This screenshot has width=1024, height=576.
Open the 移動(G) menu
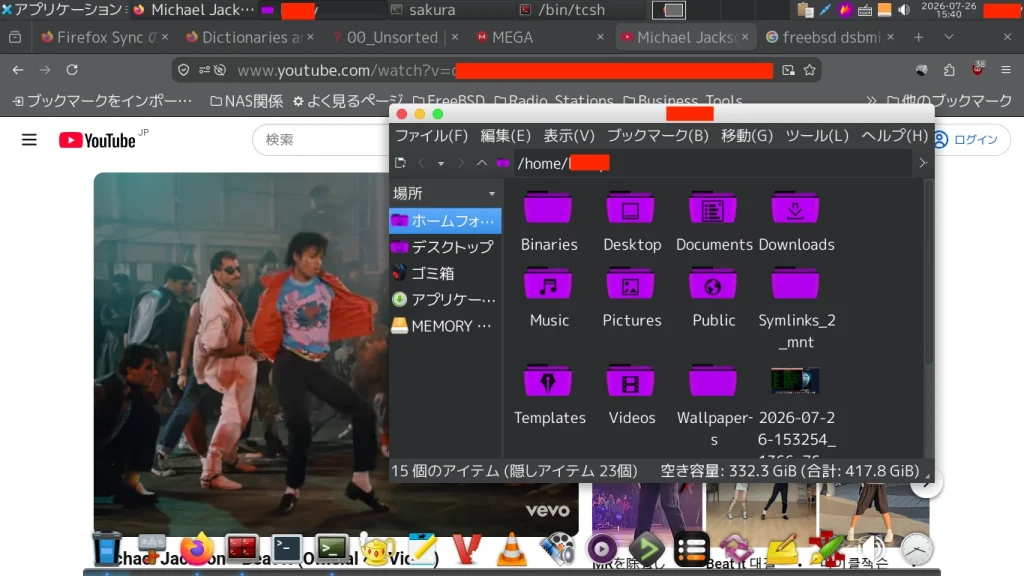point(747,135)
